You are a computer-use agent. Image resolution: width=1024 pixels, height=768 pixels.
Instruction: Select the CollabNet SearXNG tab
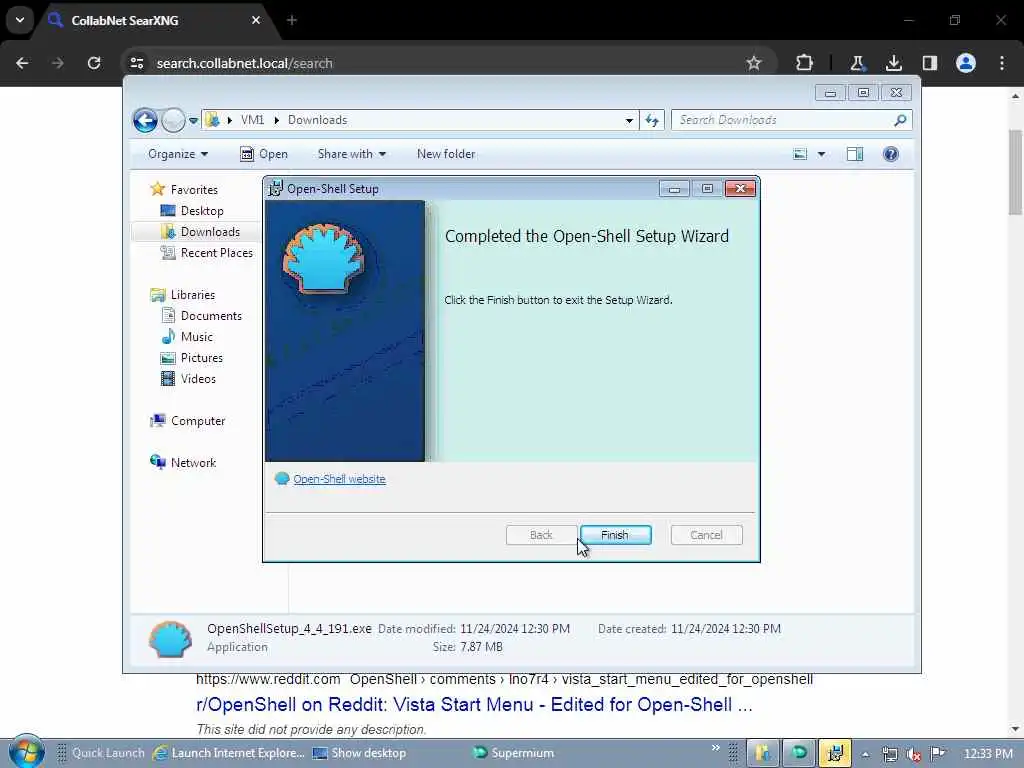155,20
